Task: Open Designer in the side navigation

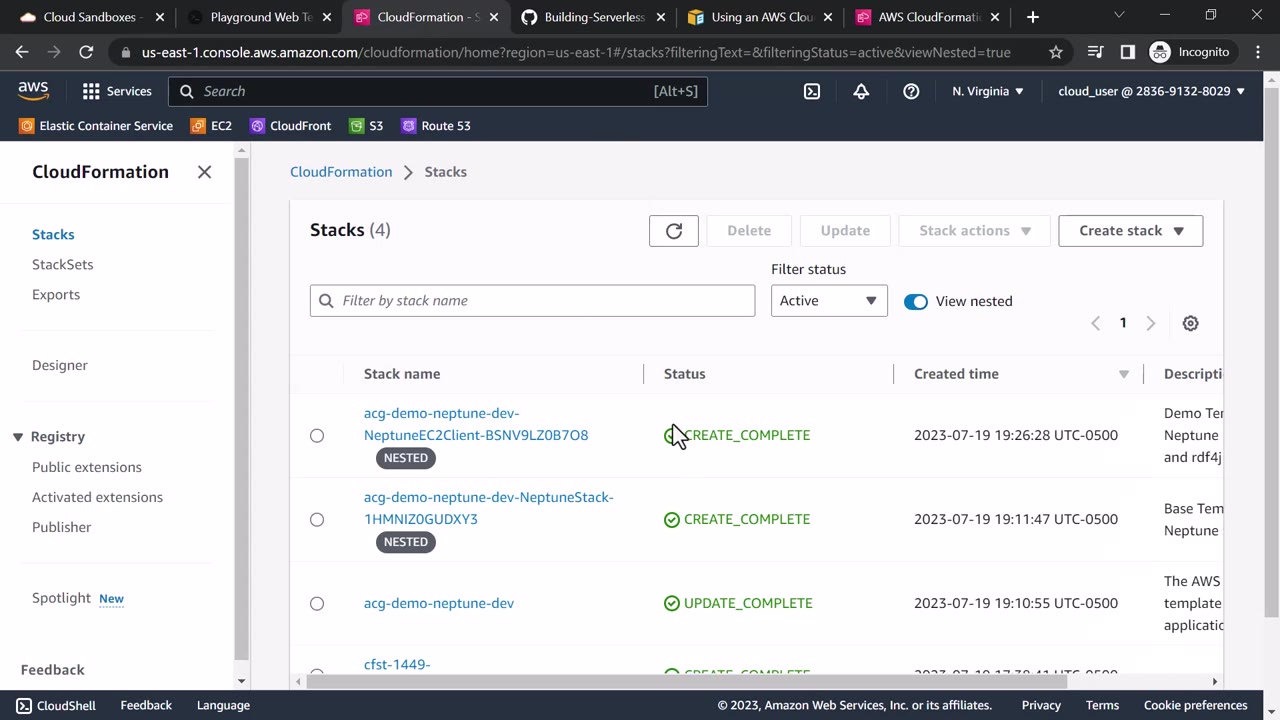Action: tap(60, 365)
